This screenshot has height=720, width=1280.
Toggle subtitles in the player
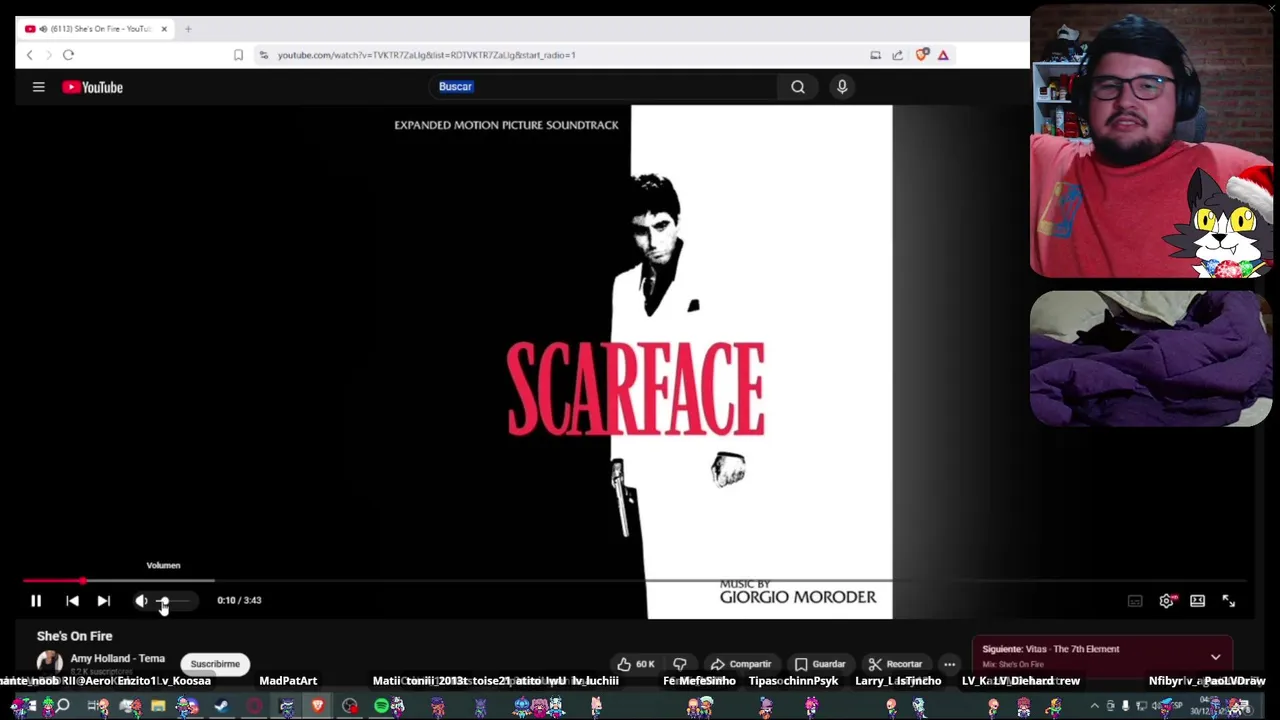pos(1135,601)
